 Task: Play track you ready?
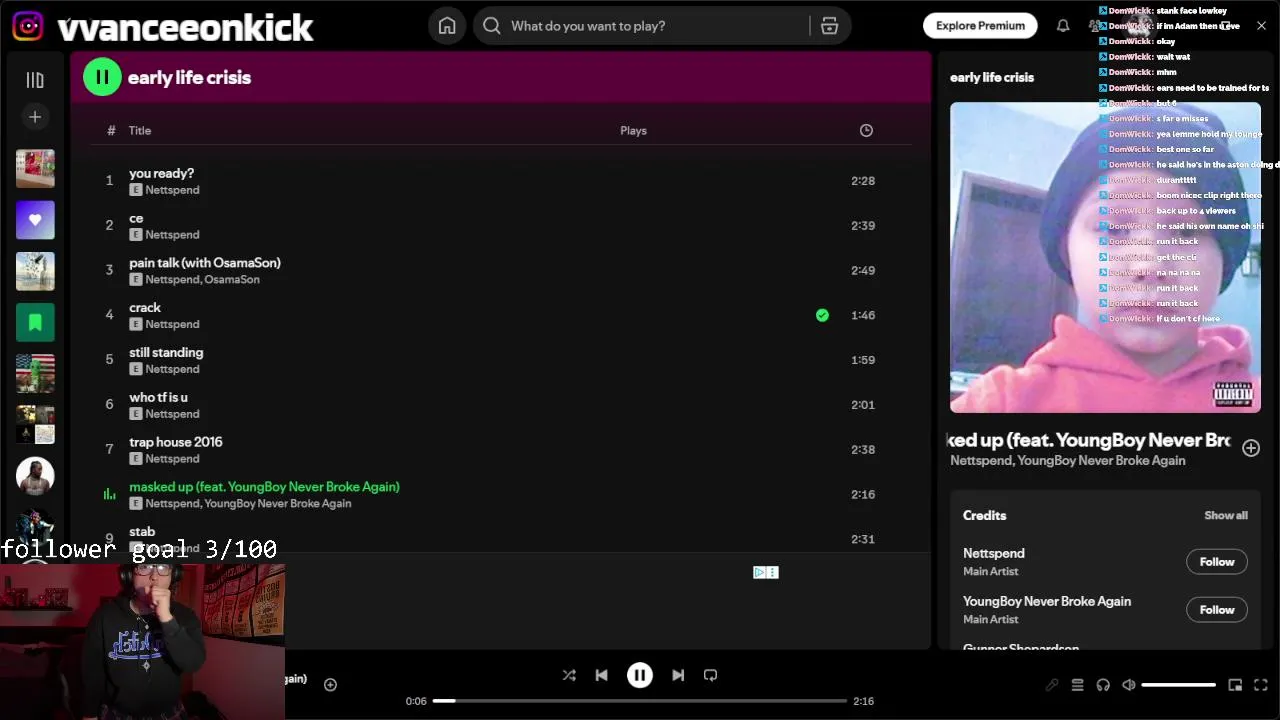point(161,173)
